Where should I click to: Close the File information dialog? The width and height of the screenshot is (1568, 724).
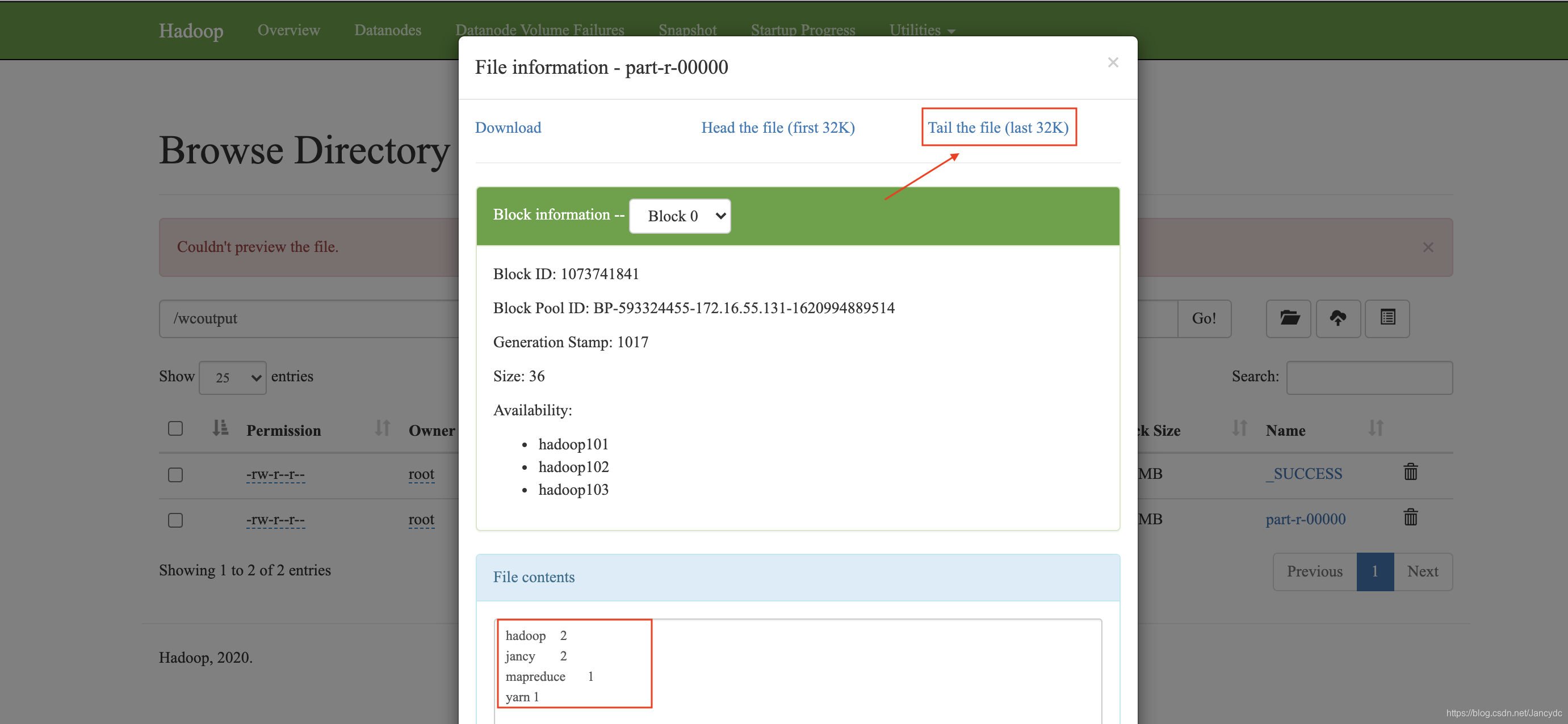point(1113,62)
